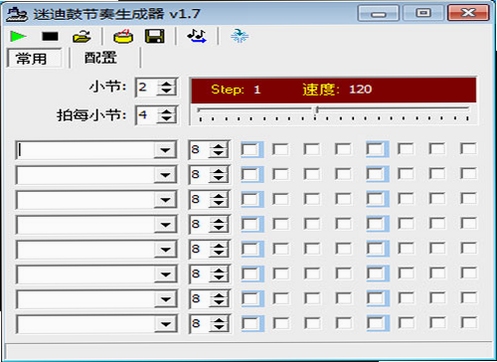Open the seventh row's instrument dropdown
497x362 pixels.
[x=165, y=299]
